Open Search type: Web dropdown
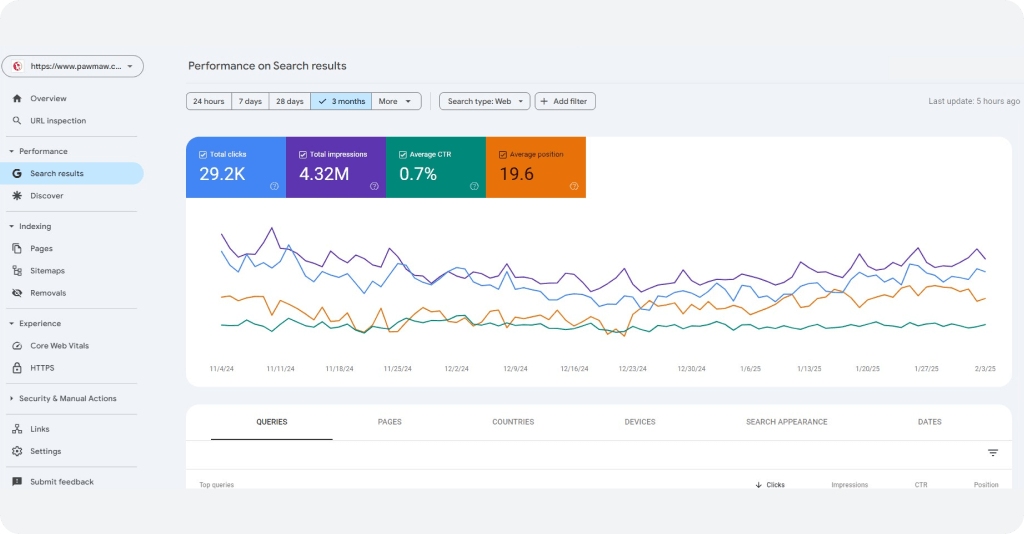The height and width of the screenshot is (534, 1024). 484,101
